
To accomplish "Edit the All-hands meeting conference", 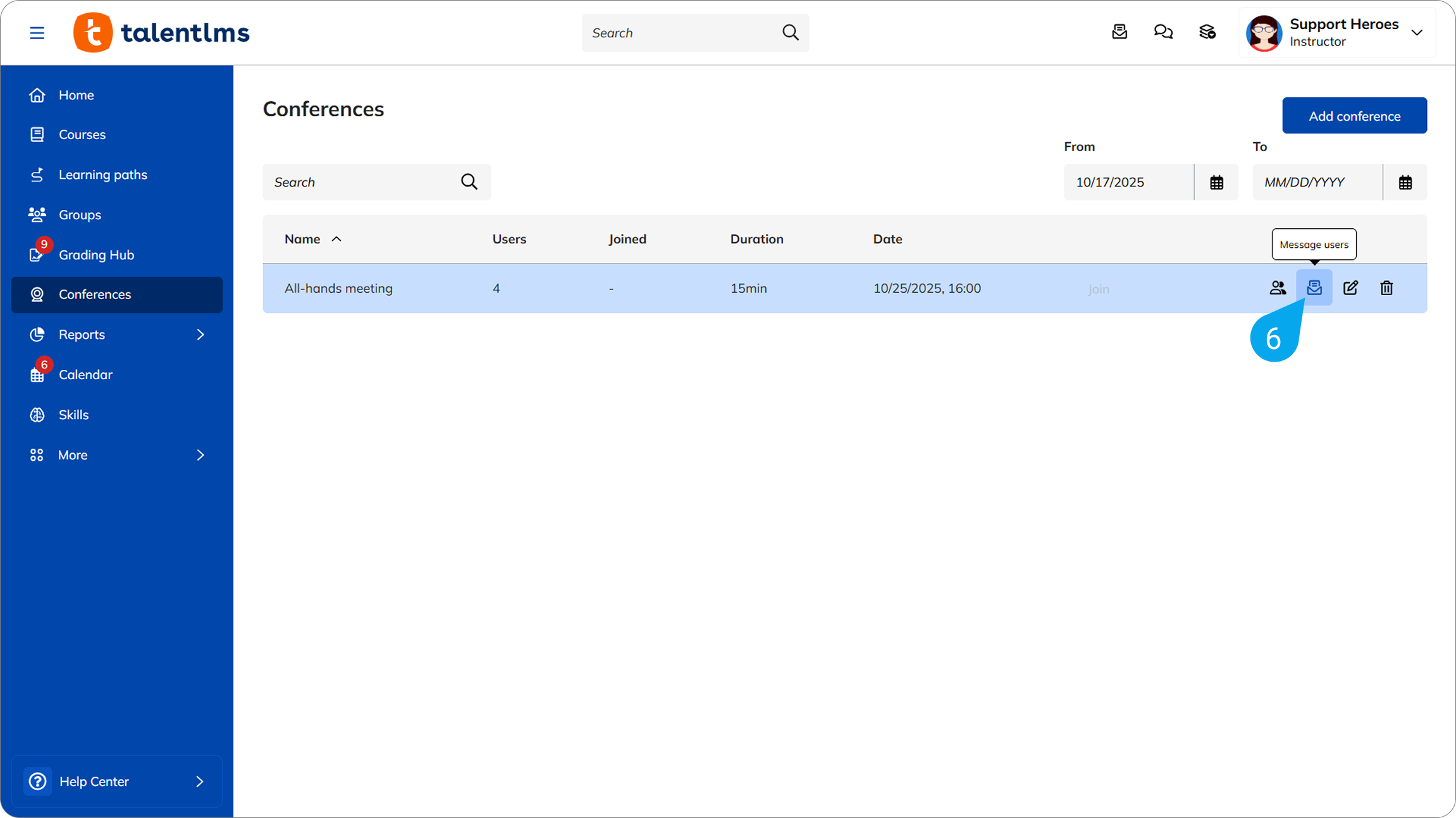I will point(1350,288).
